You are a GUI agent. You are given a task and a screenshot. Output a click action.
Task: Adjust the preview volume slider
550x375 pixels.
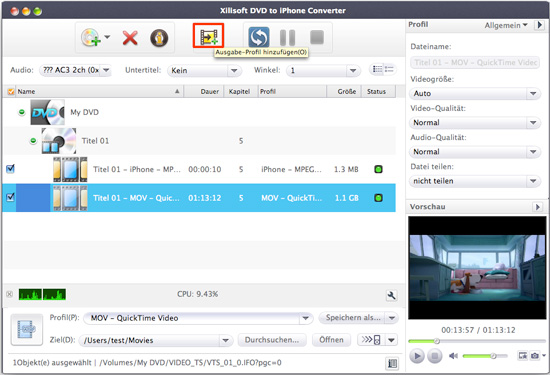[x=485, y=356]
